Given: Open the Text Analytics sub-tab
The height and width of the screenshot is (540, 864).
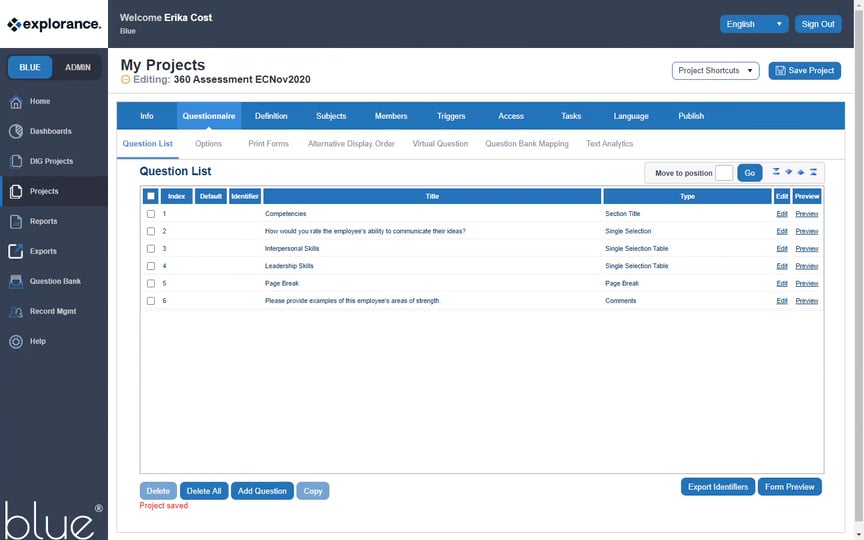Looking at the screenshot, I should click(x=609, y=144).
